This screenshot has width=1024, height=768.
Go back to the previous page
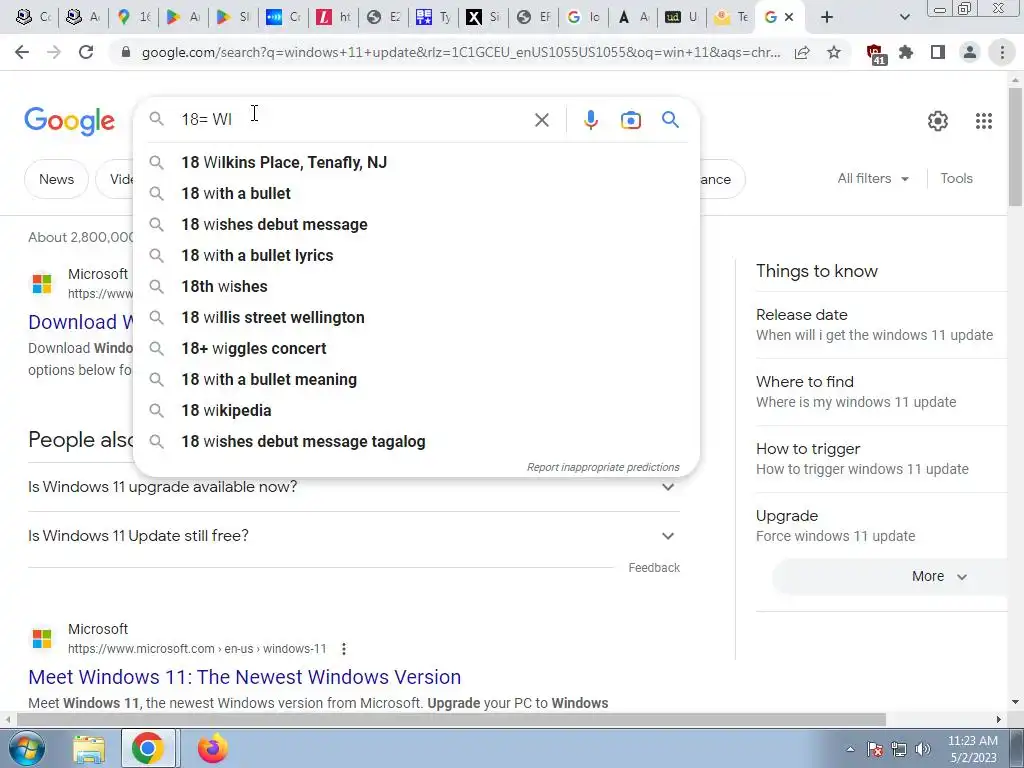pos(22,52)
